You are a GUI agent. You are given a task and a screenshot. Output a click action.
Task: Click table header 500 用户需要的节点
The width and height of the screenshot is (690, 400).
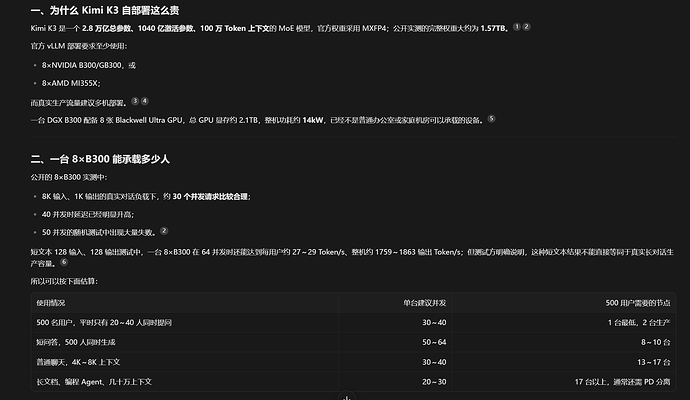pos(638,303)
